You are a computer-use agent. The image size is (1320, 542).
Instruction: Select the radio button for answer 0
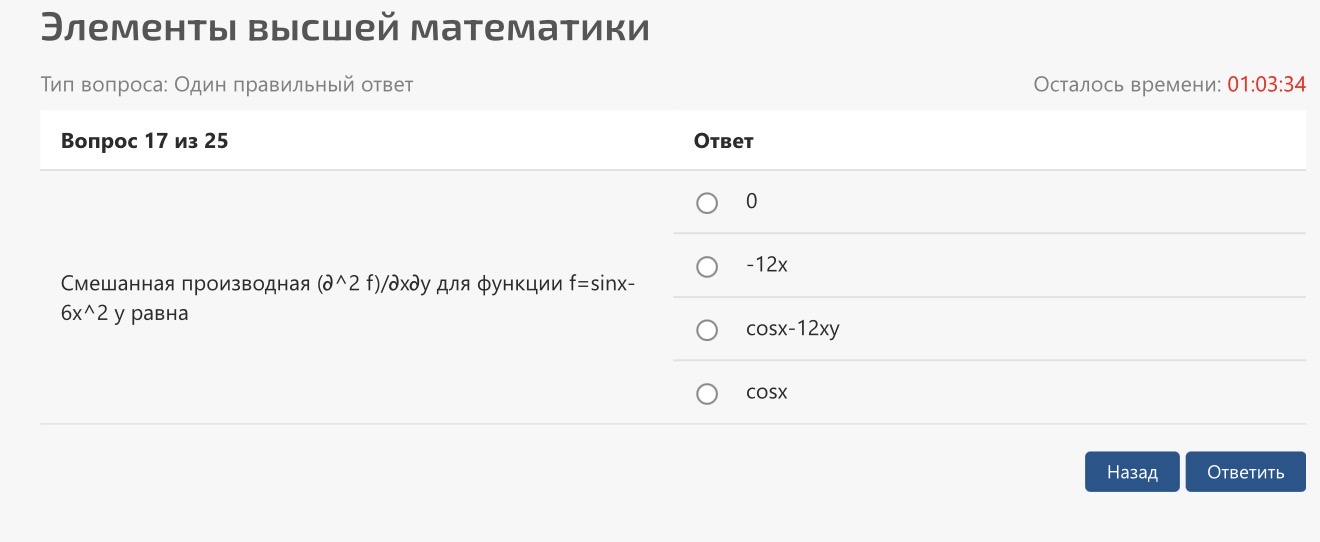click(x=707, y=203)
